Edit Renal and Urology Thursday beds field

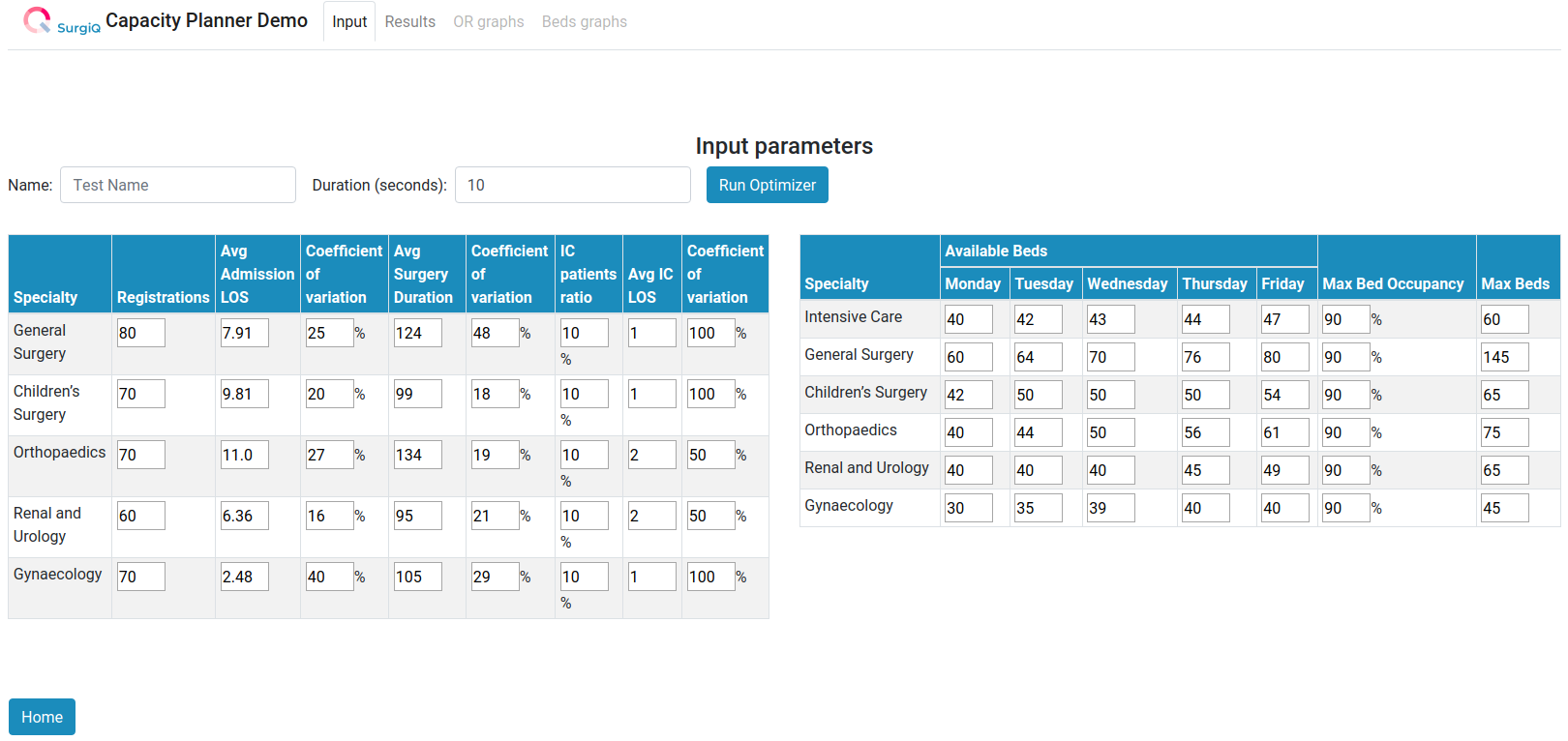(1205, 470)
